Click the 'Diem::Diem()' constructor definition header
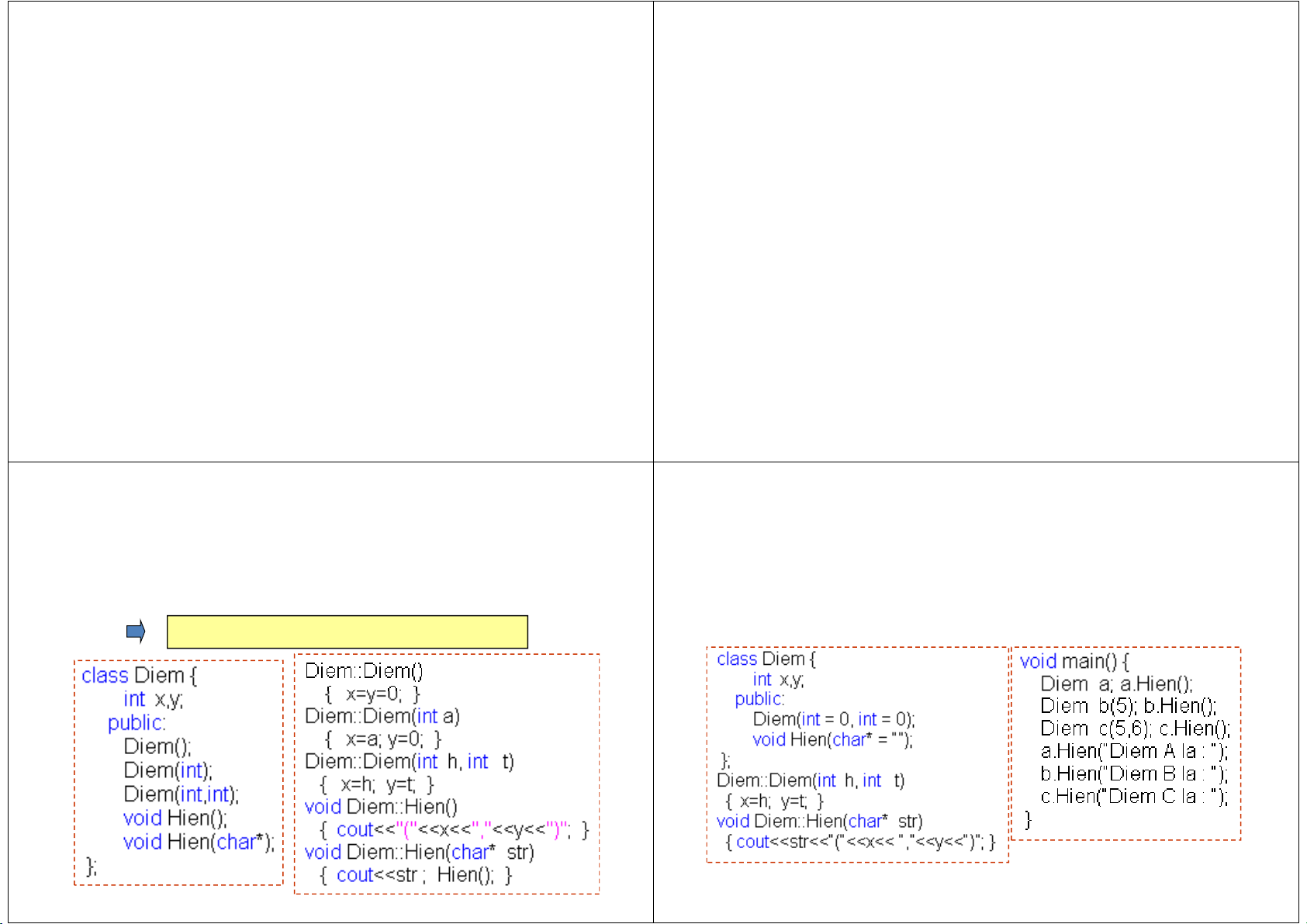The image size is (1307, 924). [x=364, y=671]
